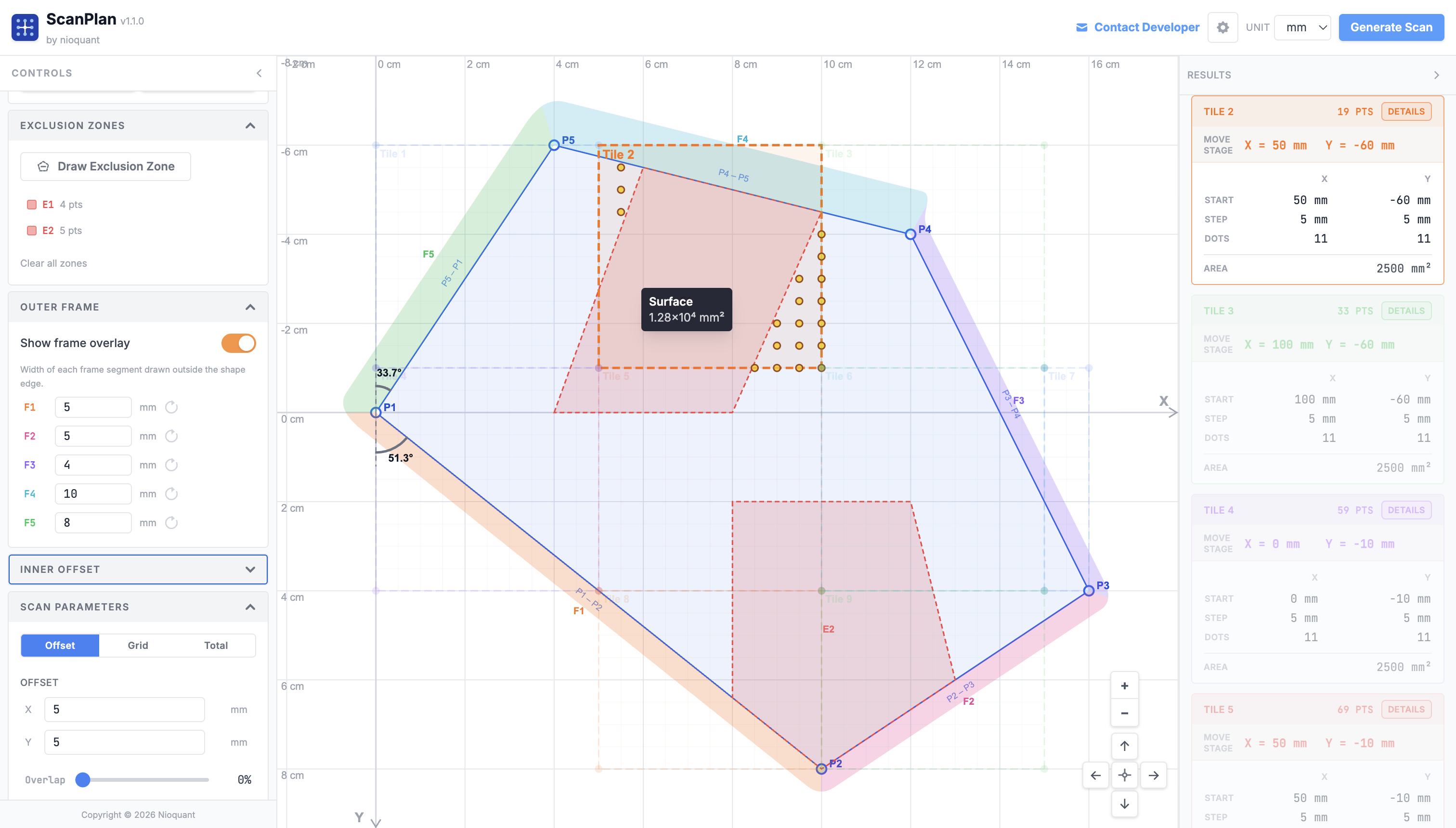
Task: Switch to the Total tab
Action: (x=216, y=646)
